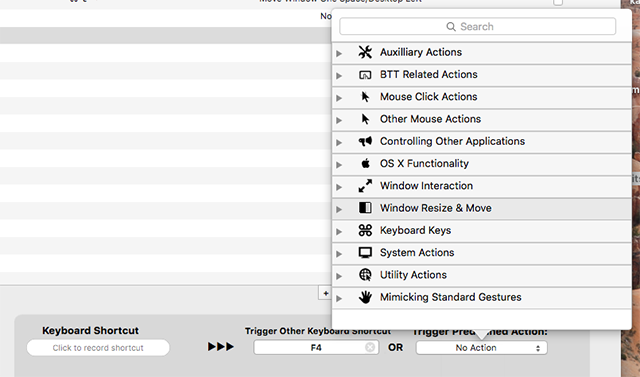The width and height of the screenshot is (640, 377).
Task: Expand the Window Interaction triangle
Action: tap(339, 187)
